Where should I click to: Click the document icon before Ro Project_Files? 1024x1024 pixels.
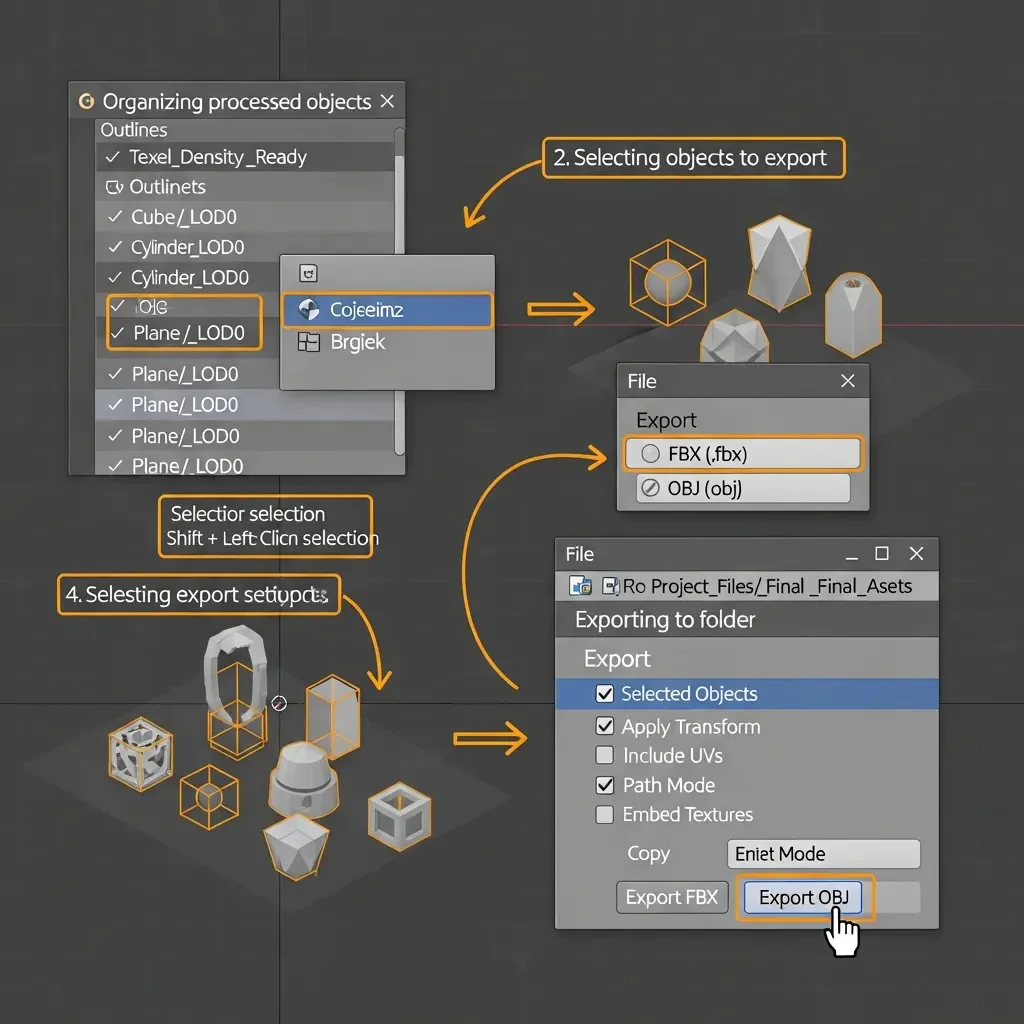(607, 586)
